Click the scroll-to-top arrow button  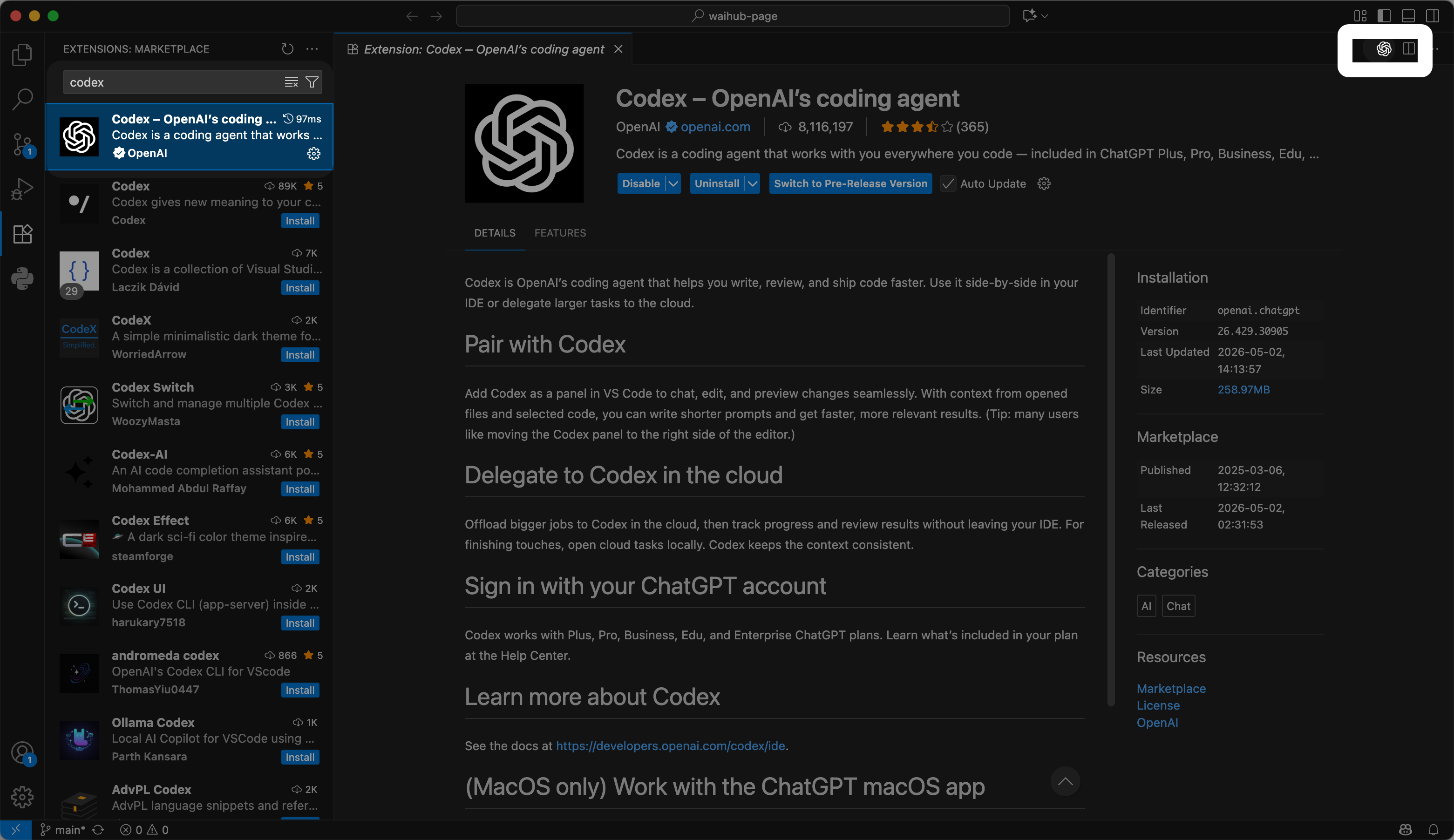coord(1065,782)
